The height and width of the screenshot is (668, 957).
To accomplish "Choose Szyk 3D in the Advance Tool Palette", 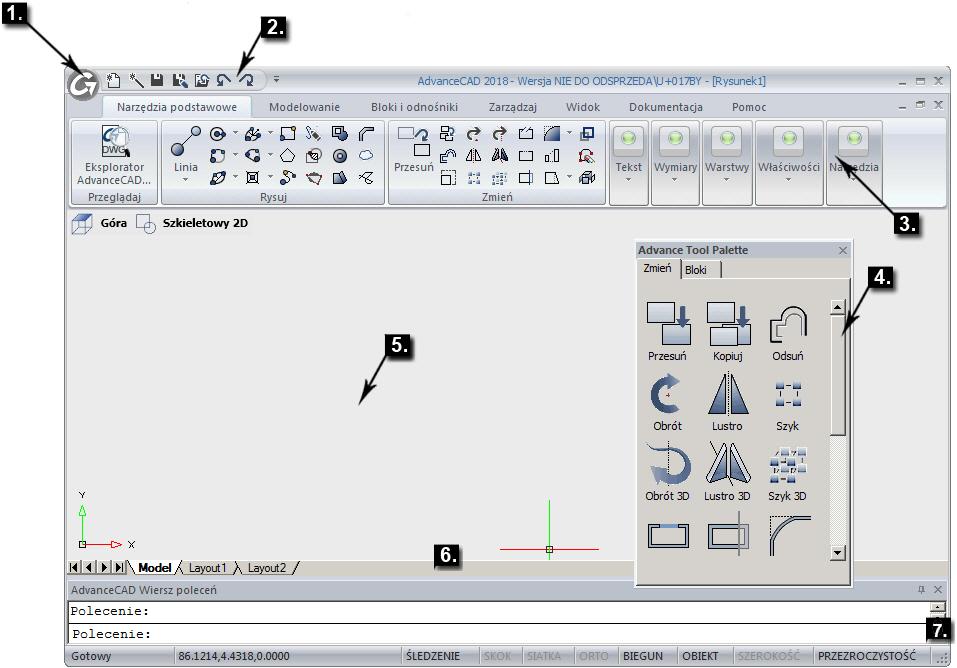I will [787, 473].
